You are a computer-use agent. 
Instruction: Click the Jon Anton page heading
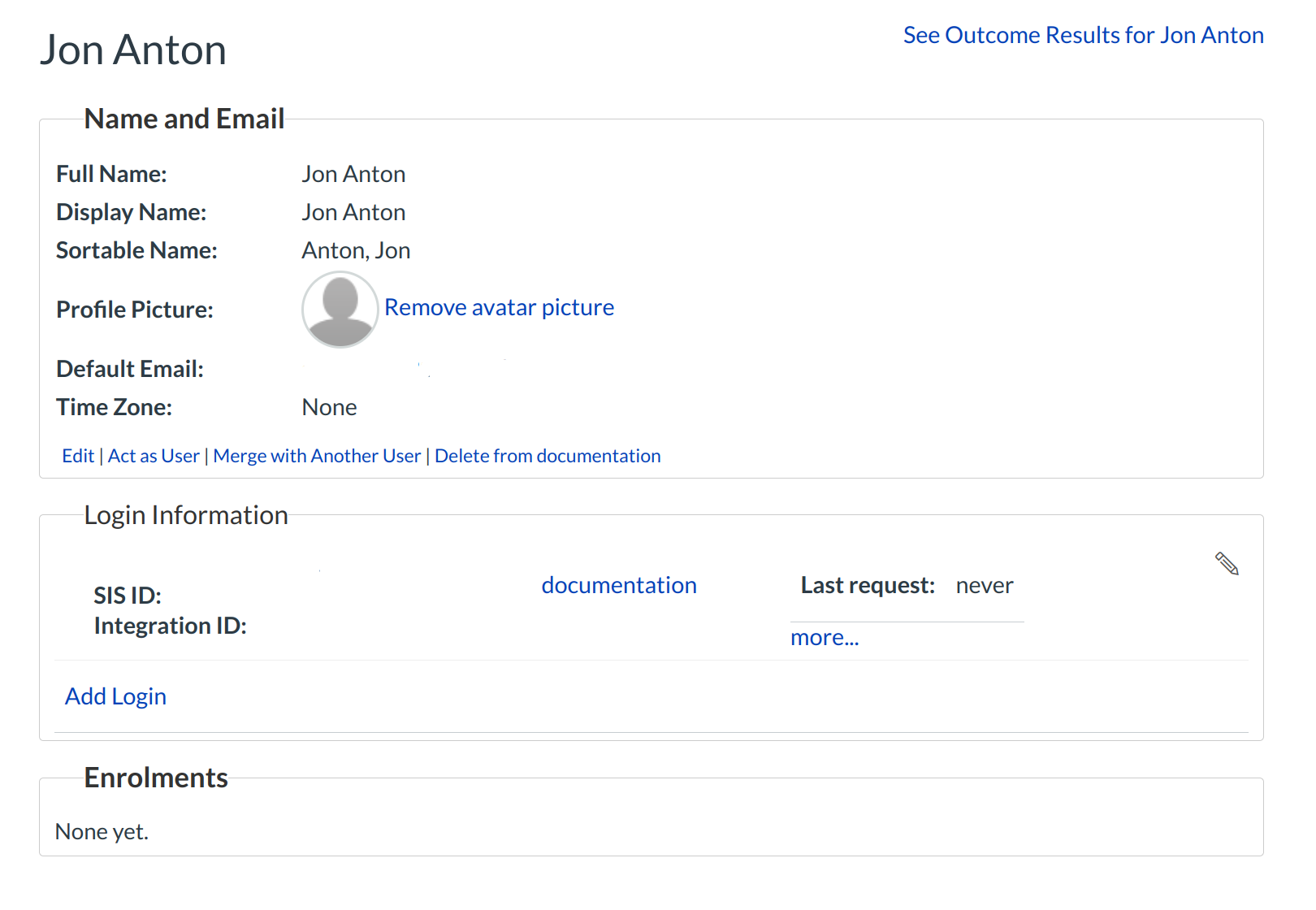(133, 50)
